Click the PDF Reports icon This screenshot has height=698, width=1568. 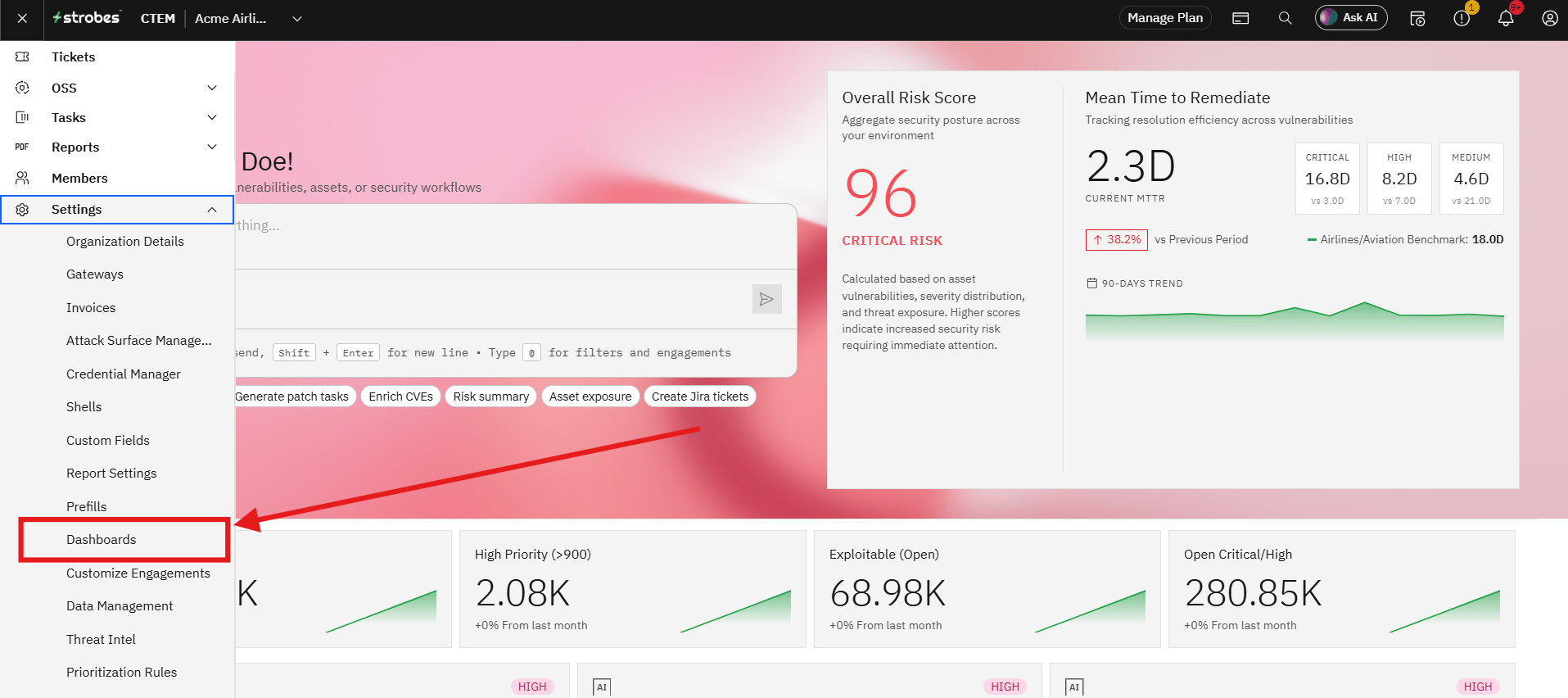point(22,147)
